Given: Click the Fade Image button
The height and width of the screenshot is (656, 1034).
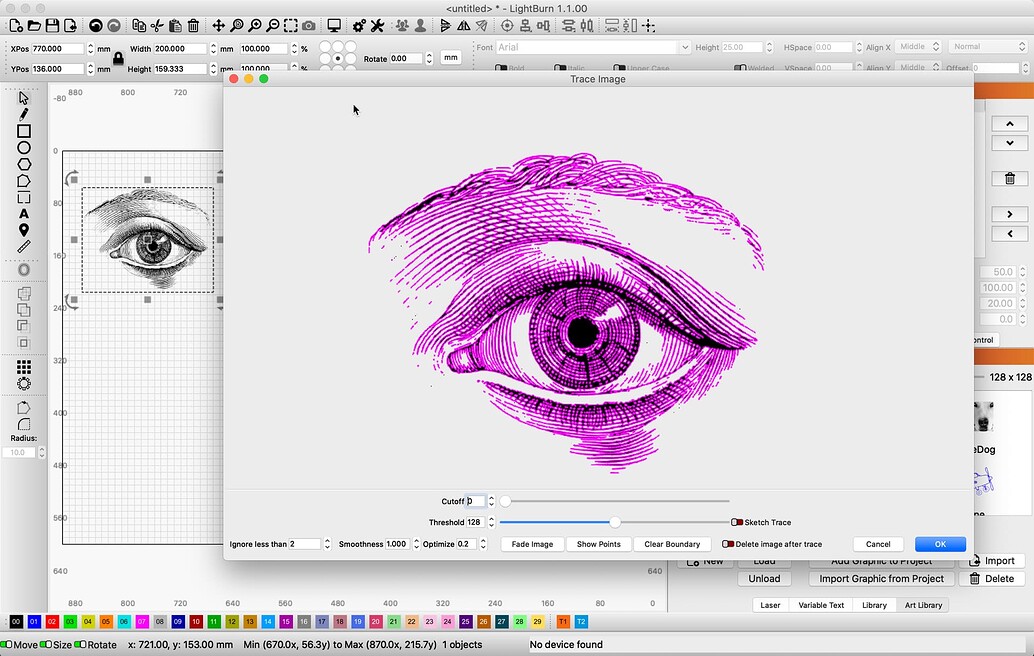Looking at the screenshot, I should click(532, 544).
